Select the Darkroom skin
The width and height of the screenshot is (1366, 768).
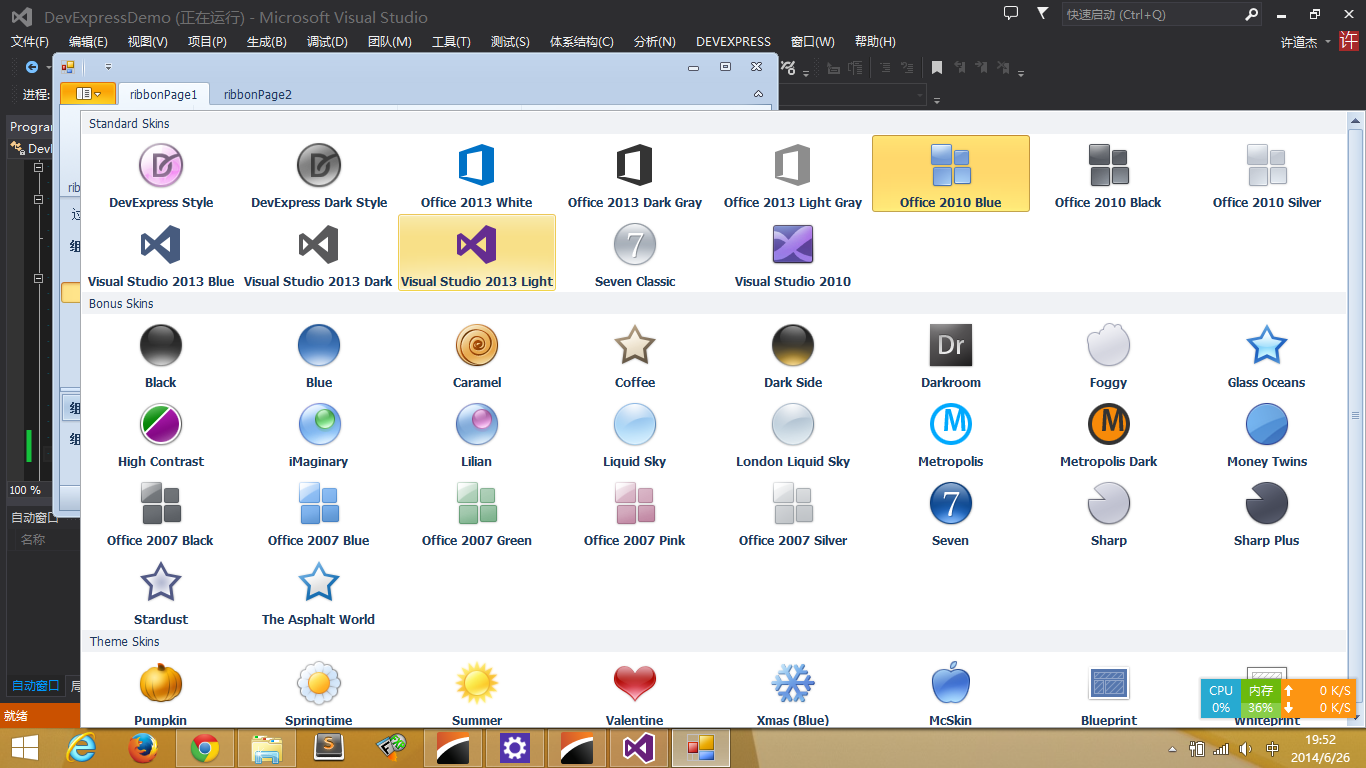pyautogui.click(x=951, y=354)
